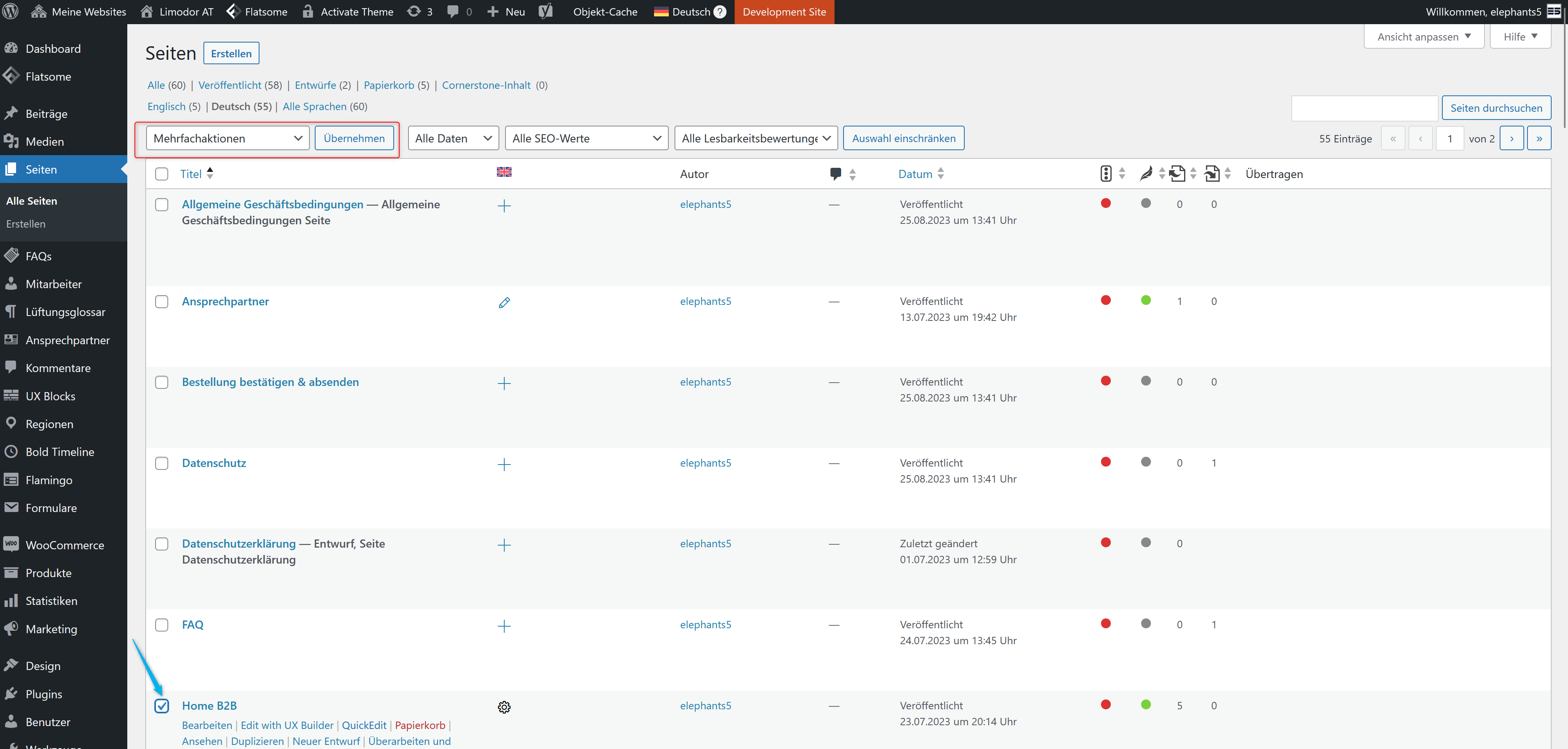The width and height of the screenshot is (1568, 749).
Task: Click the English flag column header
Action: tap(504, 172)
